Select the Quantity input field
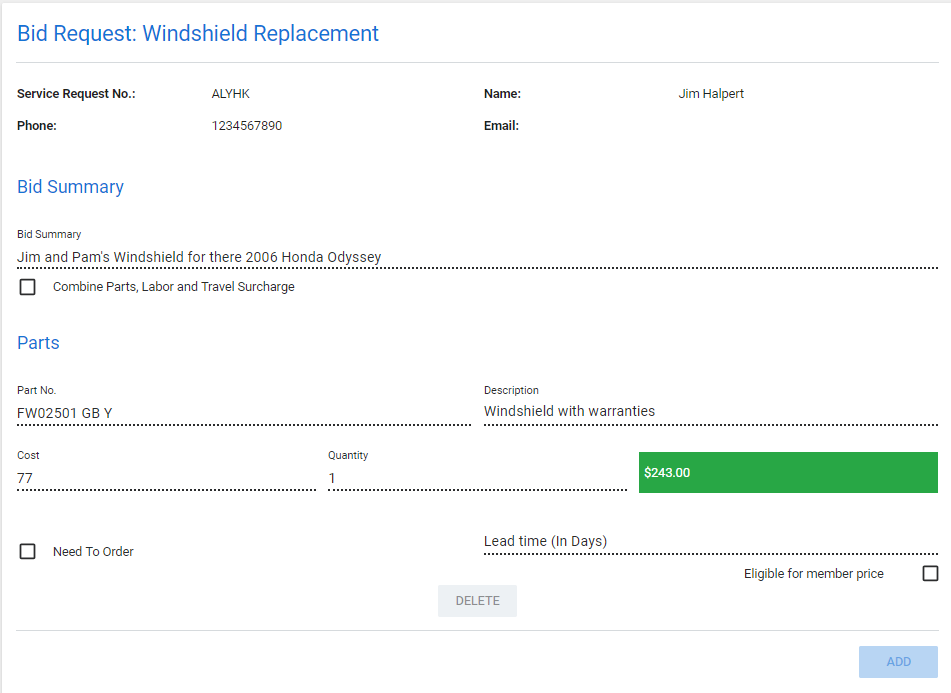951x693 pixels. (x=477, y=478)
